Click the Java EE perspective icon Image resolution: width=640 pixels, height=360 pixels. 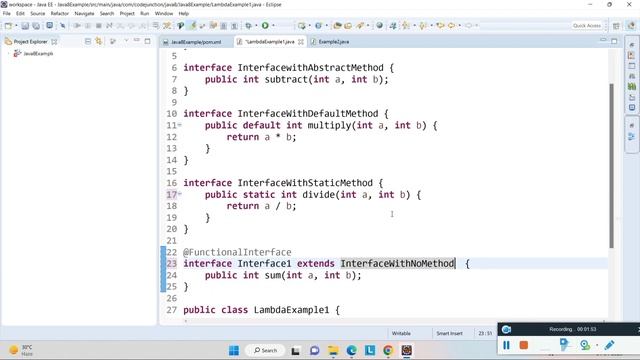click(x=631, y=26)
